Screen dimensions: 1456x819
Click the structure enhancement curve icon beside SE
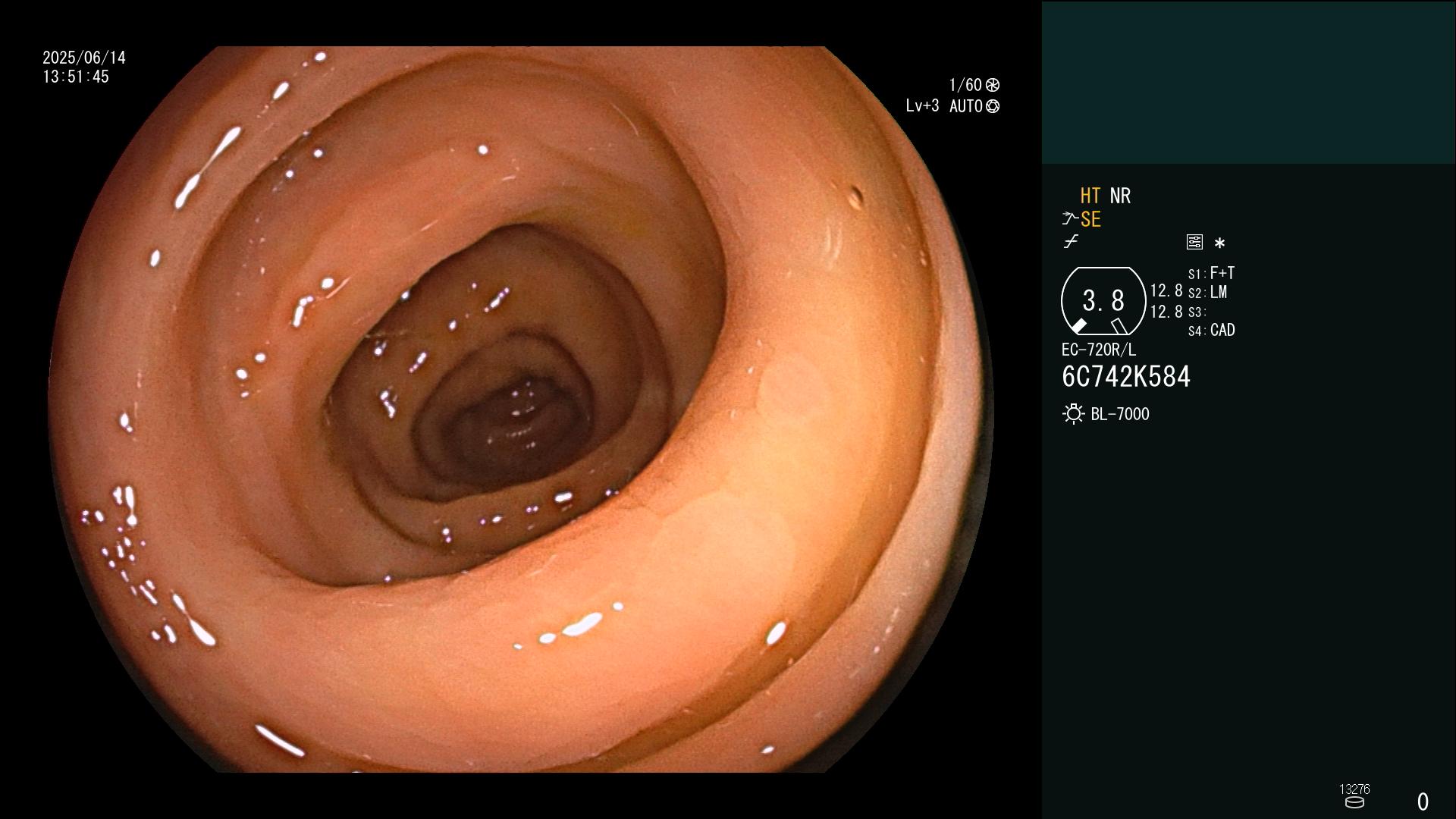(x=1070, y=219)
